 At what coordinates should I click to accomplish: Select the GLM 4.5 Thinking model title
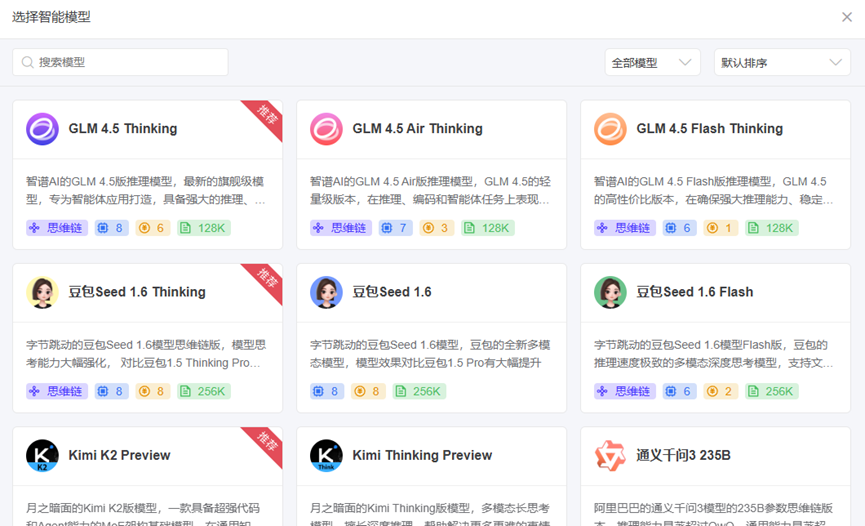pos(123,129)
